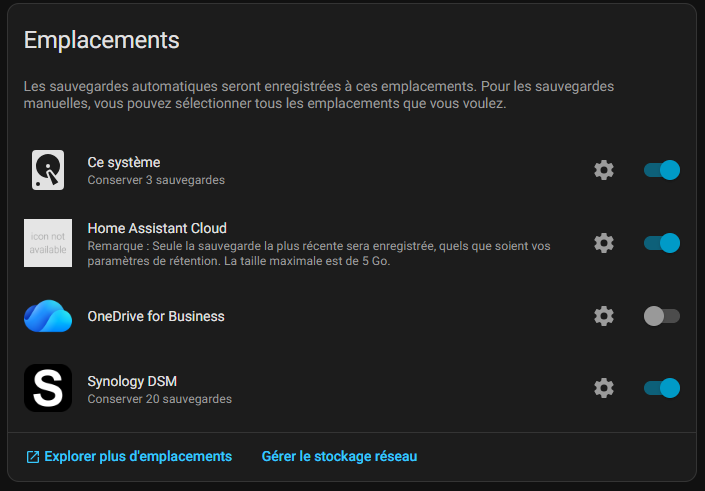Select the Home Assistant Cloud label

tap(157, 228)
